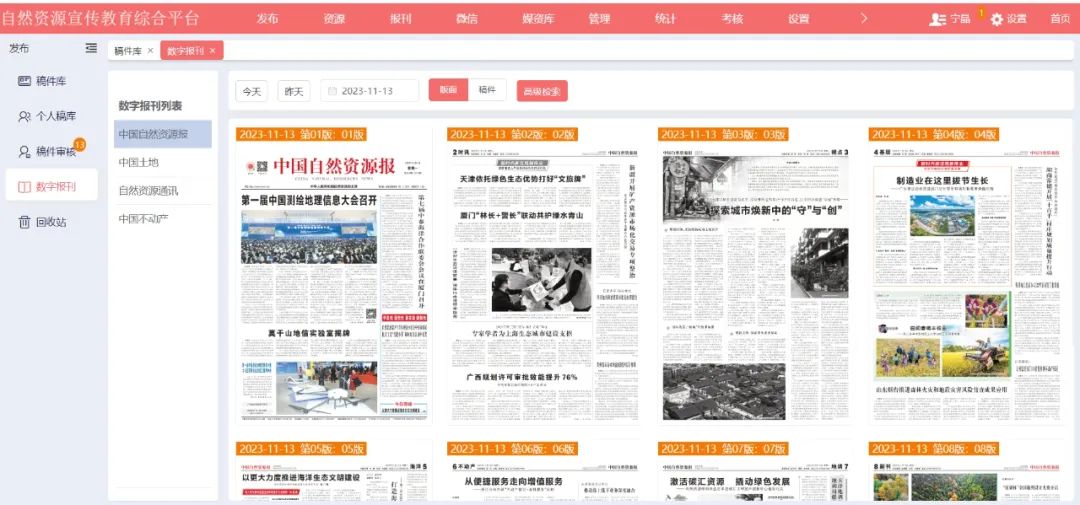Close the 稿件库 tab

coord(150,51)
